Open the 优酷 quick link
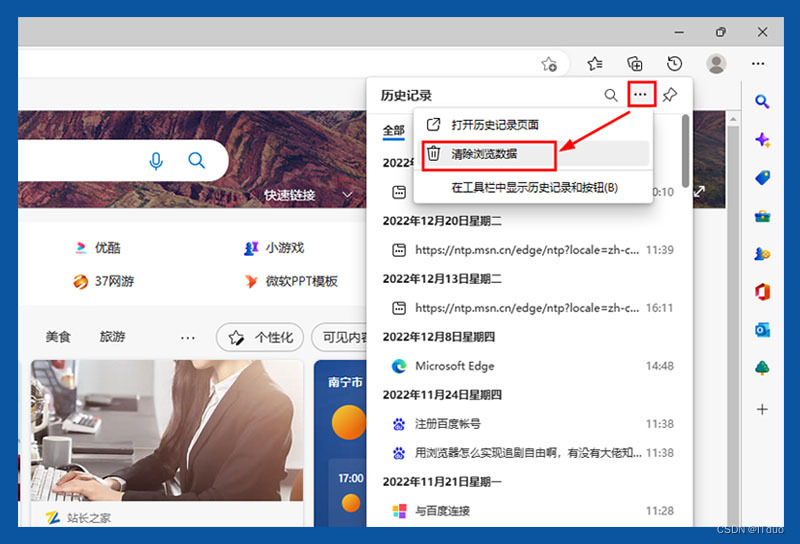The width and height of the screenshot is (800, 544). point(97,248)
